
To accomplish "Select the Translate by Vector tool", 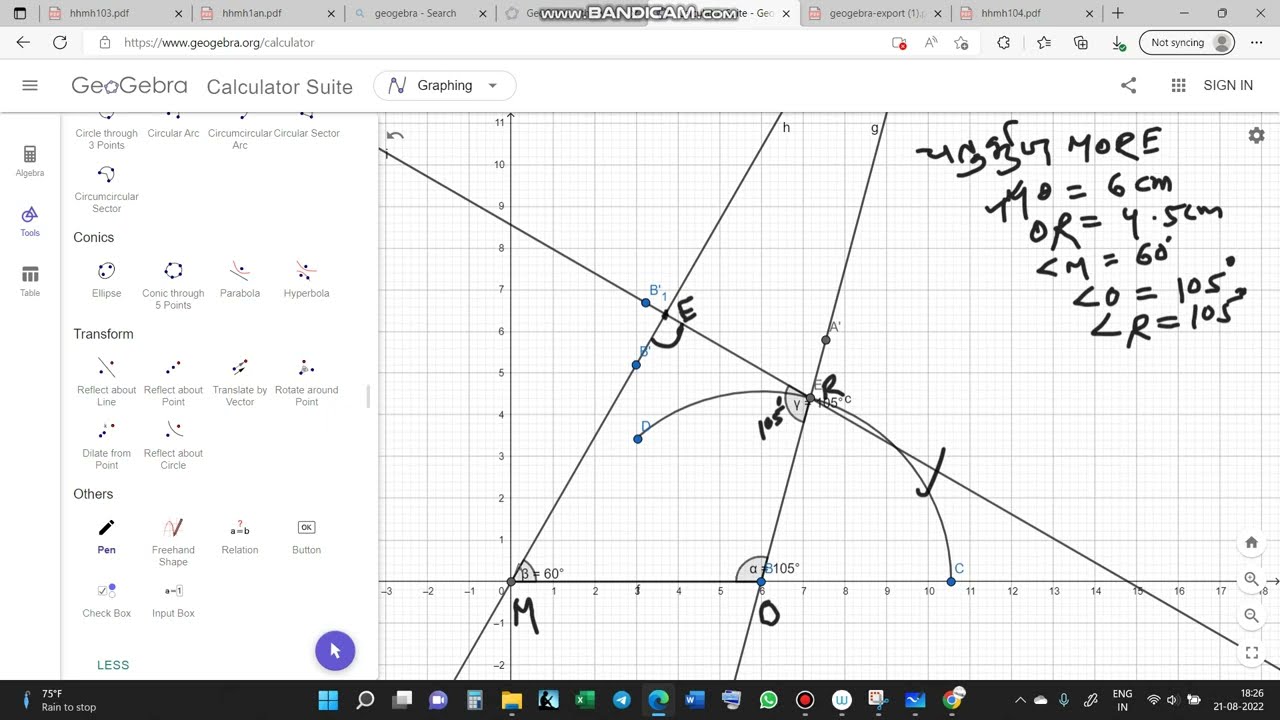I will point(240,382).
